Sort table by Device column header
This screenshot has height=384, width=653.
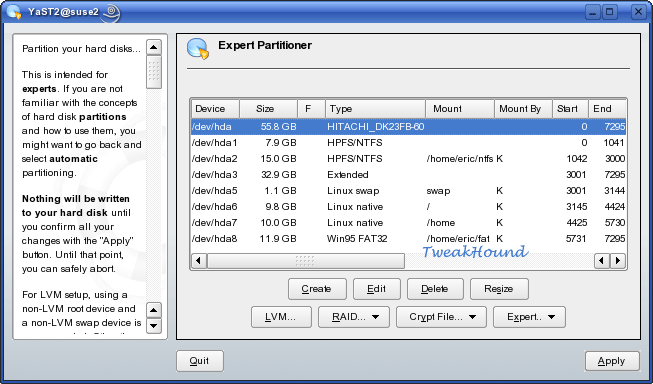click(215, 109)
